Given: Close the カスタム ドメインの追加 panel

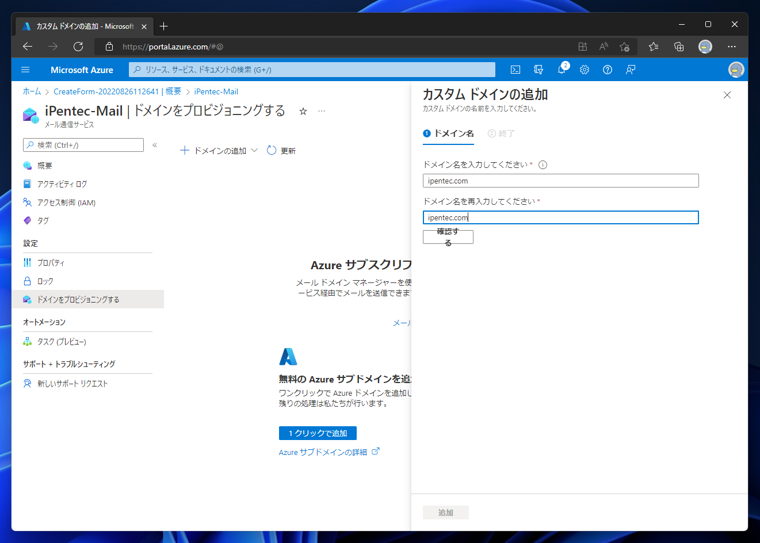Looking at the screenshot, I should (727, 95).
